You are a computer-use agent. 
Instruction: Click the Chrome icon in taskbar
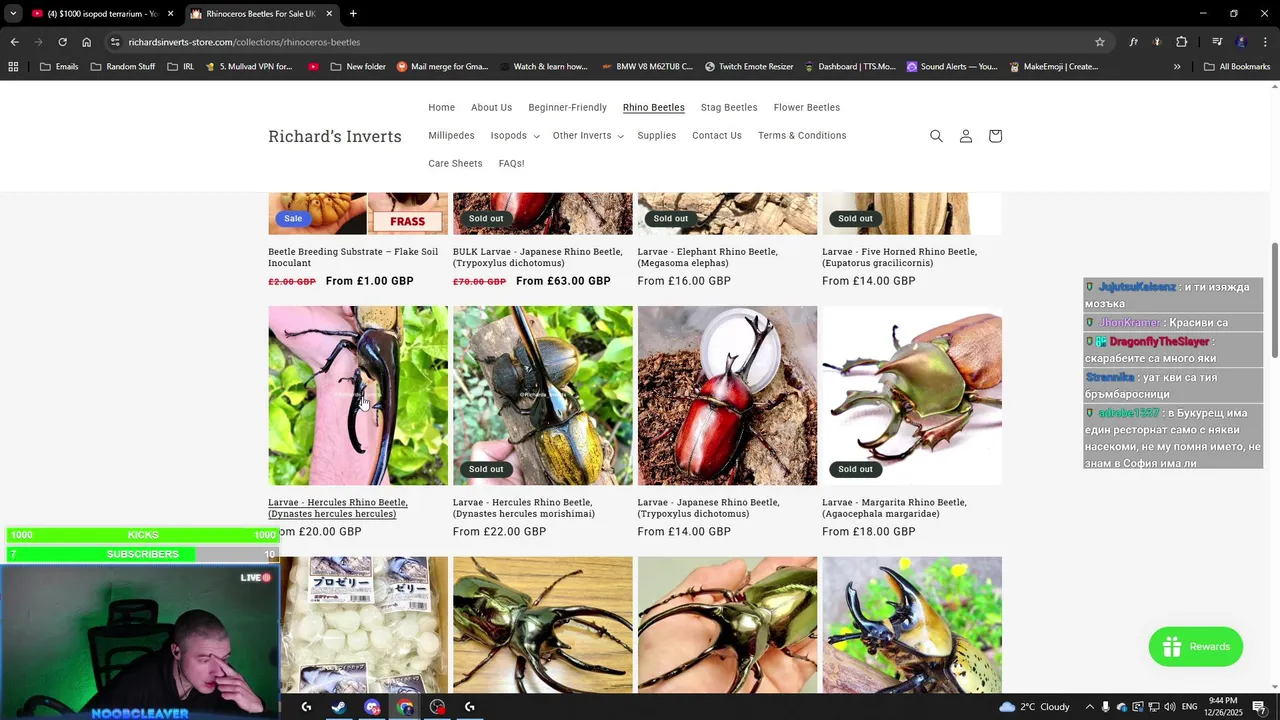tap(405, 707)
